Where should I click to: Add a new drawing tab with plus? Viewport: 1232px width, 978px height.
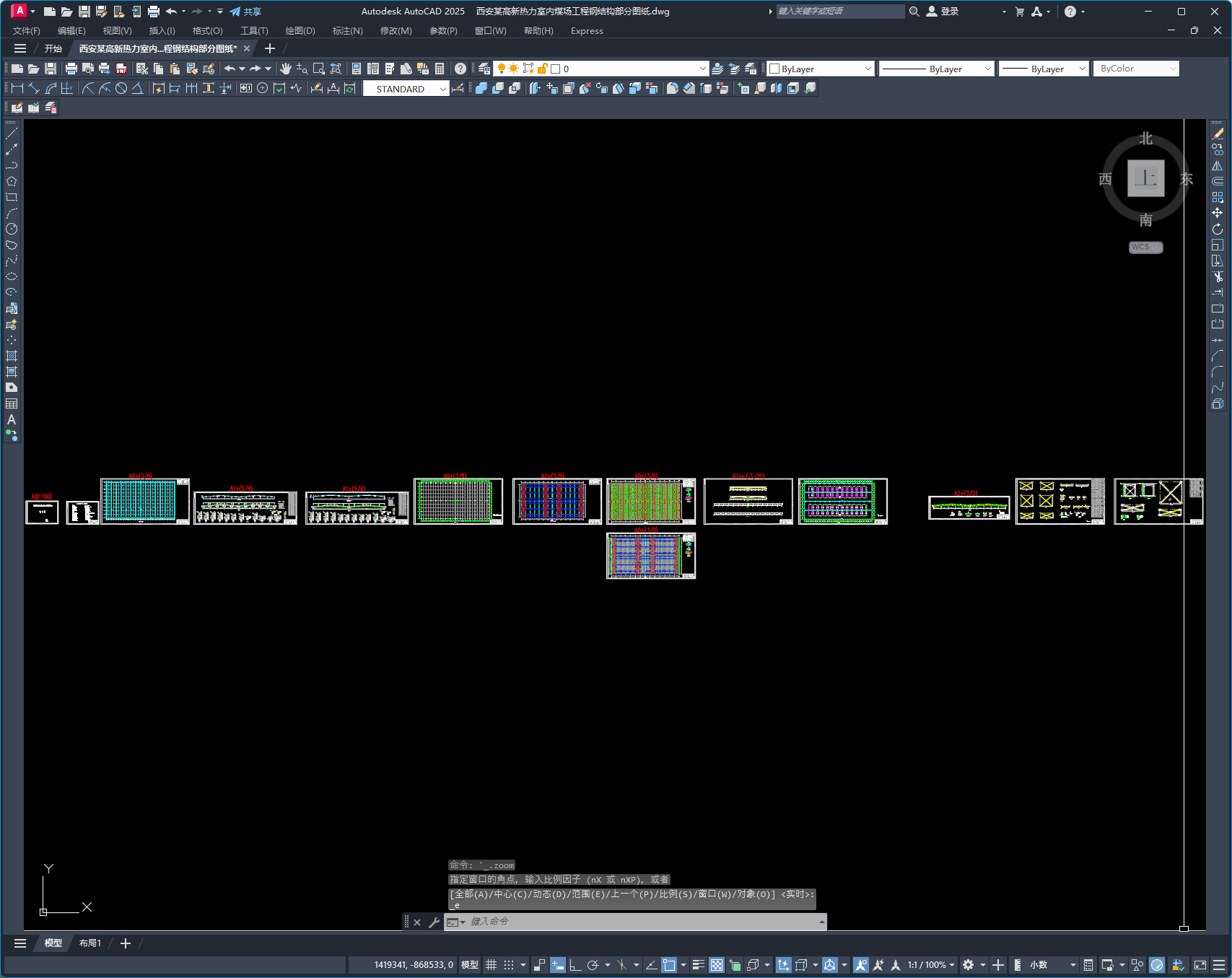point(270,48)
